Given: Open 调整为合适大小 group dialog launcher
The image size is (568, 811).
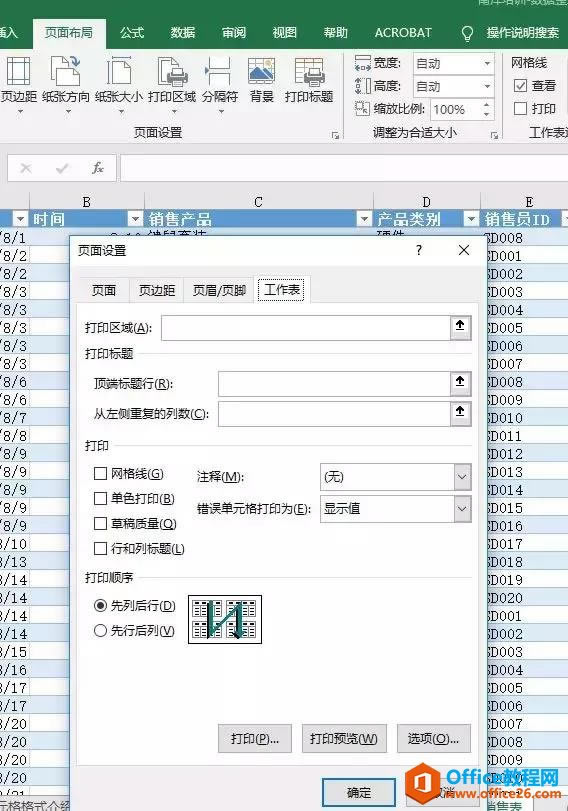Looking at the screenshot, I should [x=494, y=135].
